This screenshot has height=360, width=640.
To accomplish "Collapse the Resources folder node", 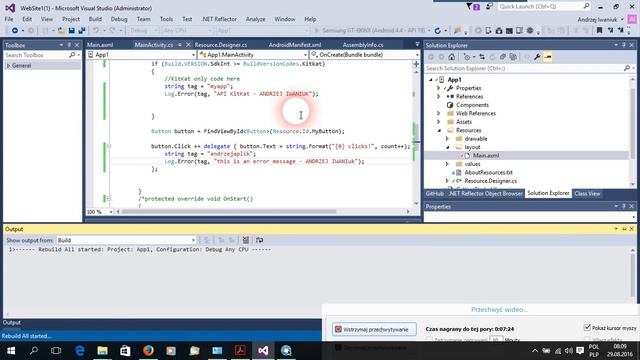I will coord(439,131).
